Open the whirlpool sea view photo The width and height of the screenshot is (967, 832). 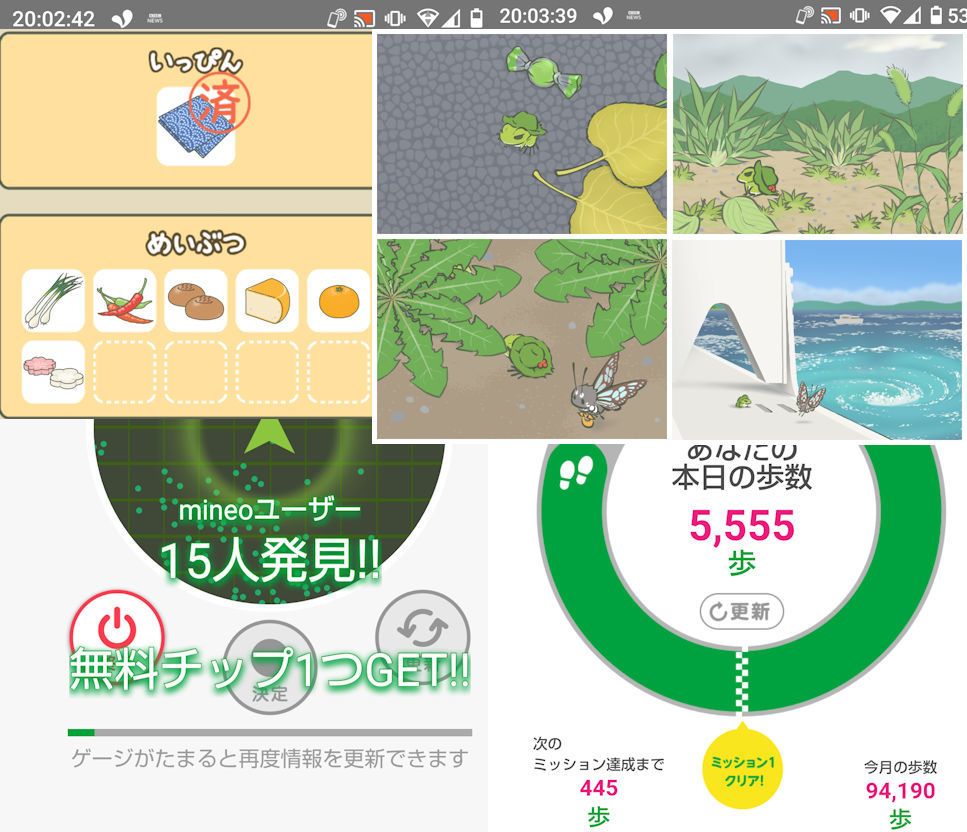point(817,339)
